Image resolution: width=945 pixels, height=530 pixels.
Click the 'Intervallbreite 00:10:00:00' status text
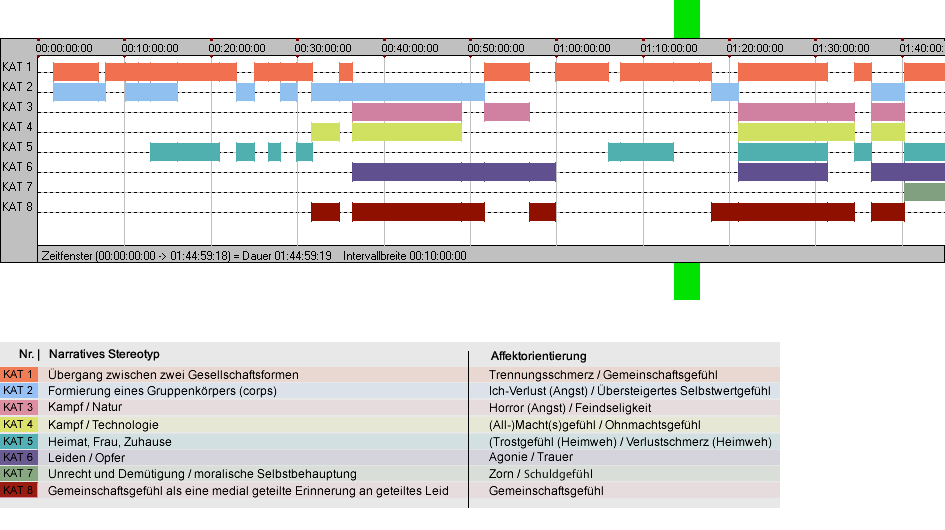[x=405, y=256]
